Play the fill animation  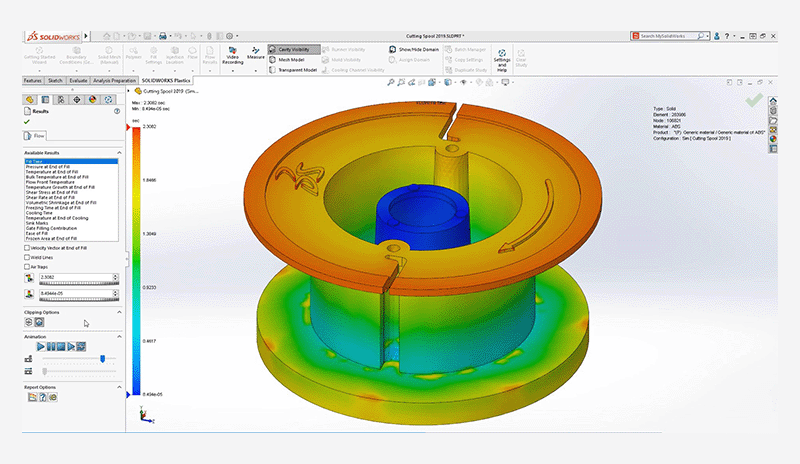pos(41,347)
